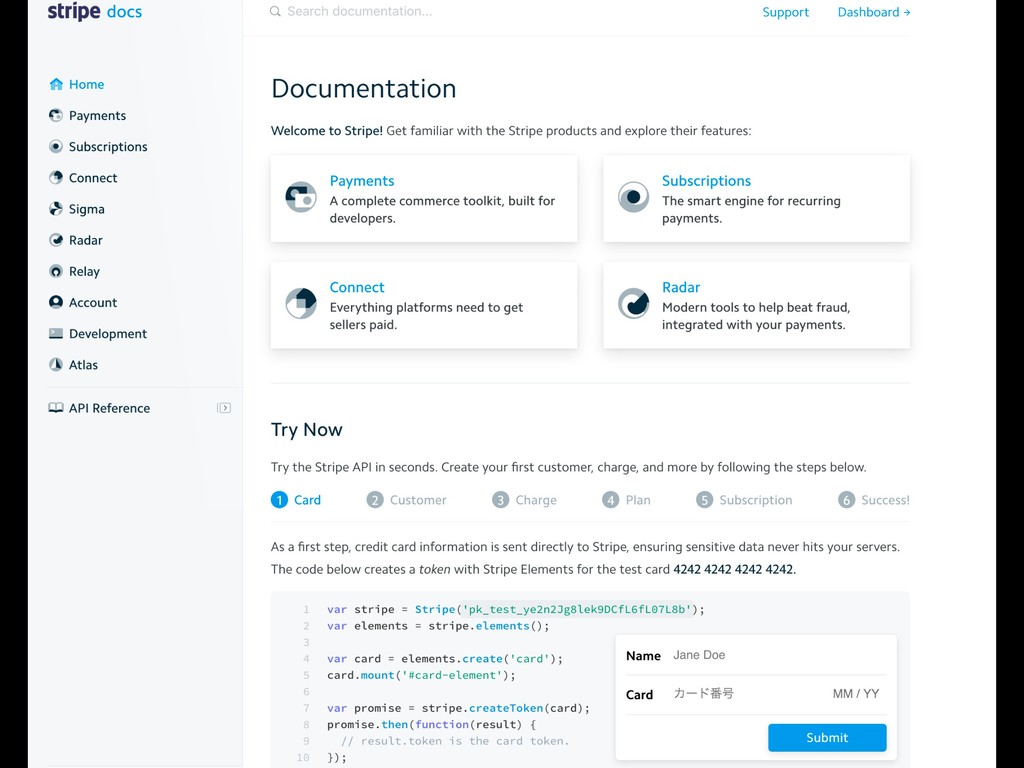
Task: Open the Support link
Action: [785, 12]
